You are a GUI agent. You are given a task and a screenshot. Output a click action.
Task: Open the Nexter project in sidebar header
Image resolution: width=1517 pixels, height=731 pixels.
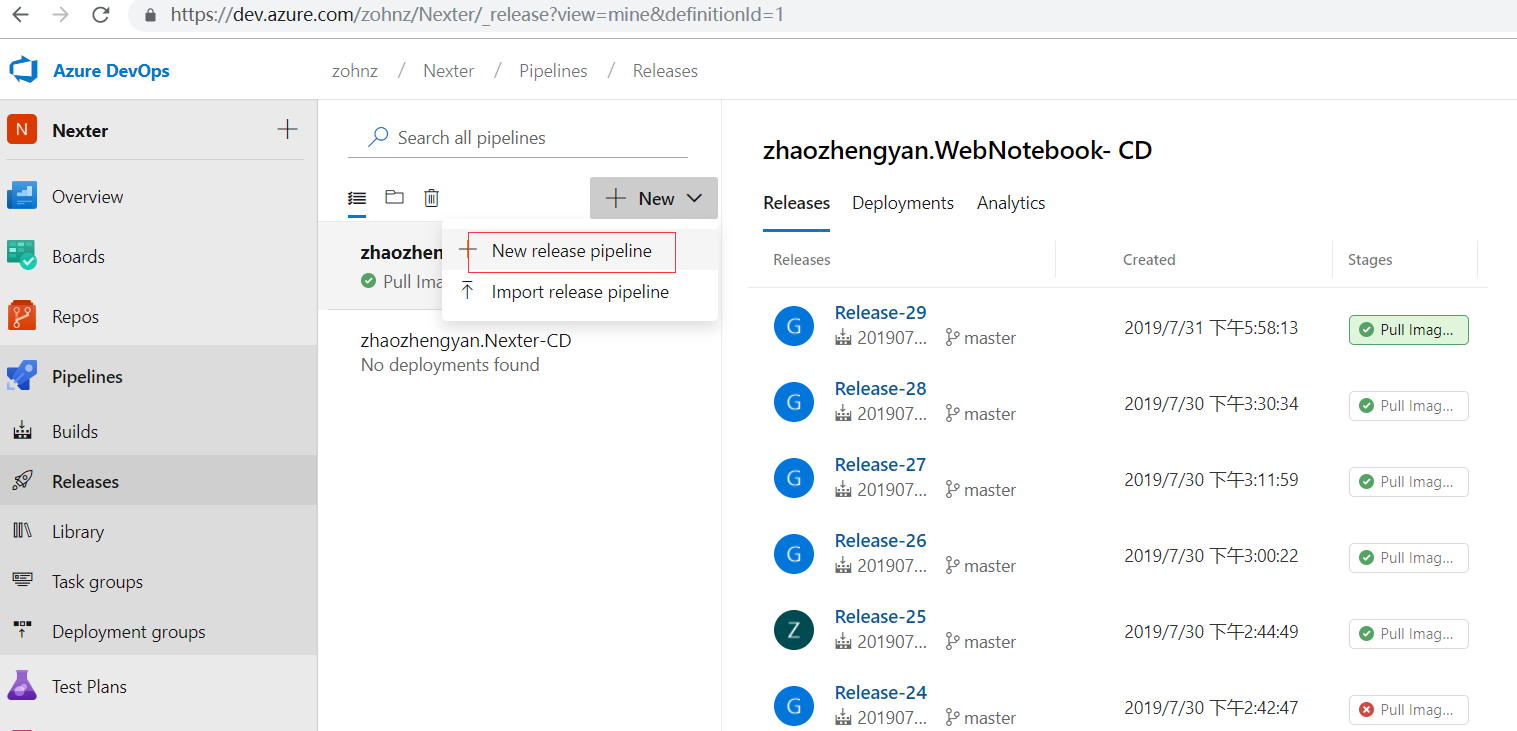pyautogui.click(x=80, y=130)
